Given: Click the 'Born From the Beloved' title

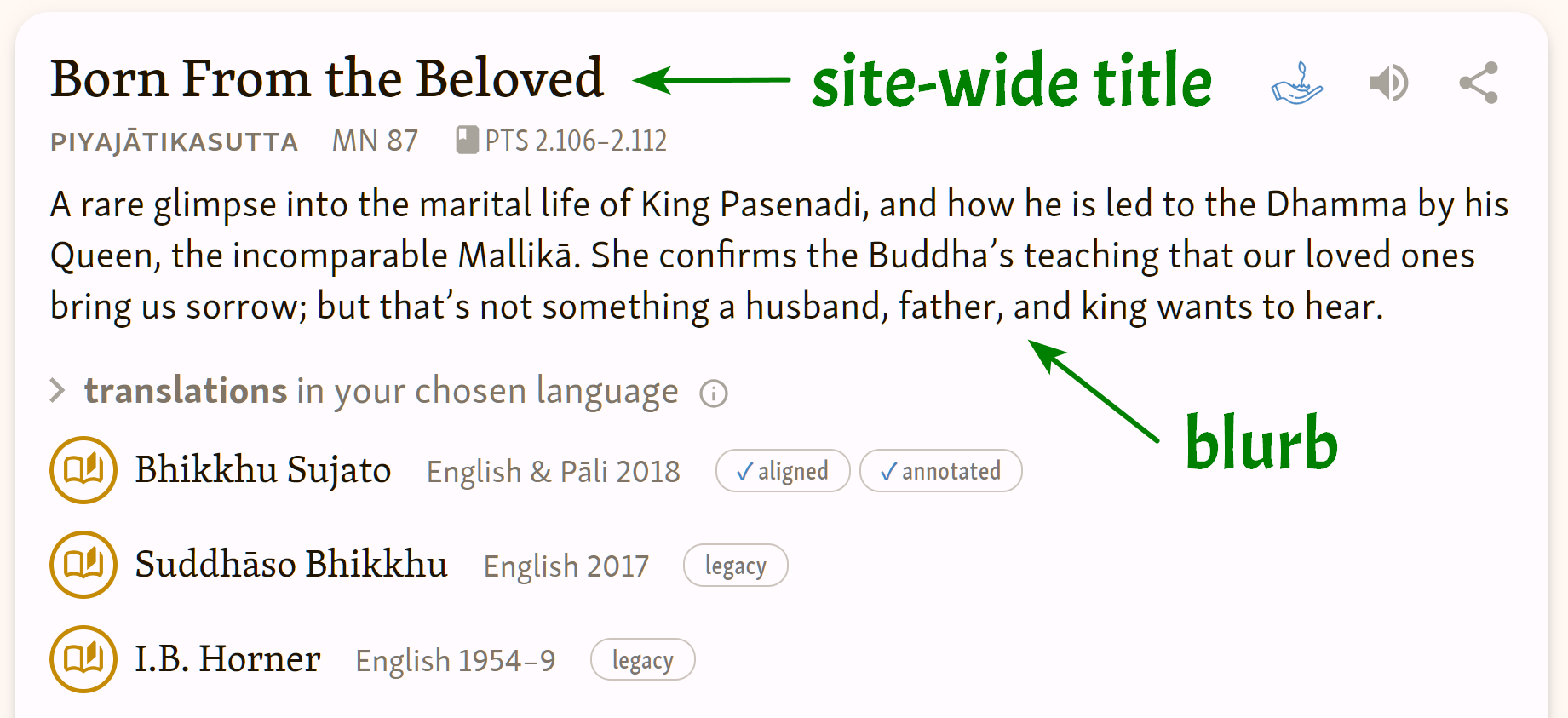Looking at the screenshot, I should tap(326, 79).
